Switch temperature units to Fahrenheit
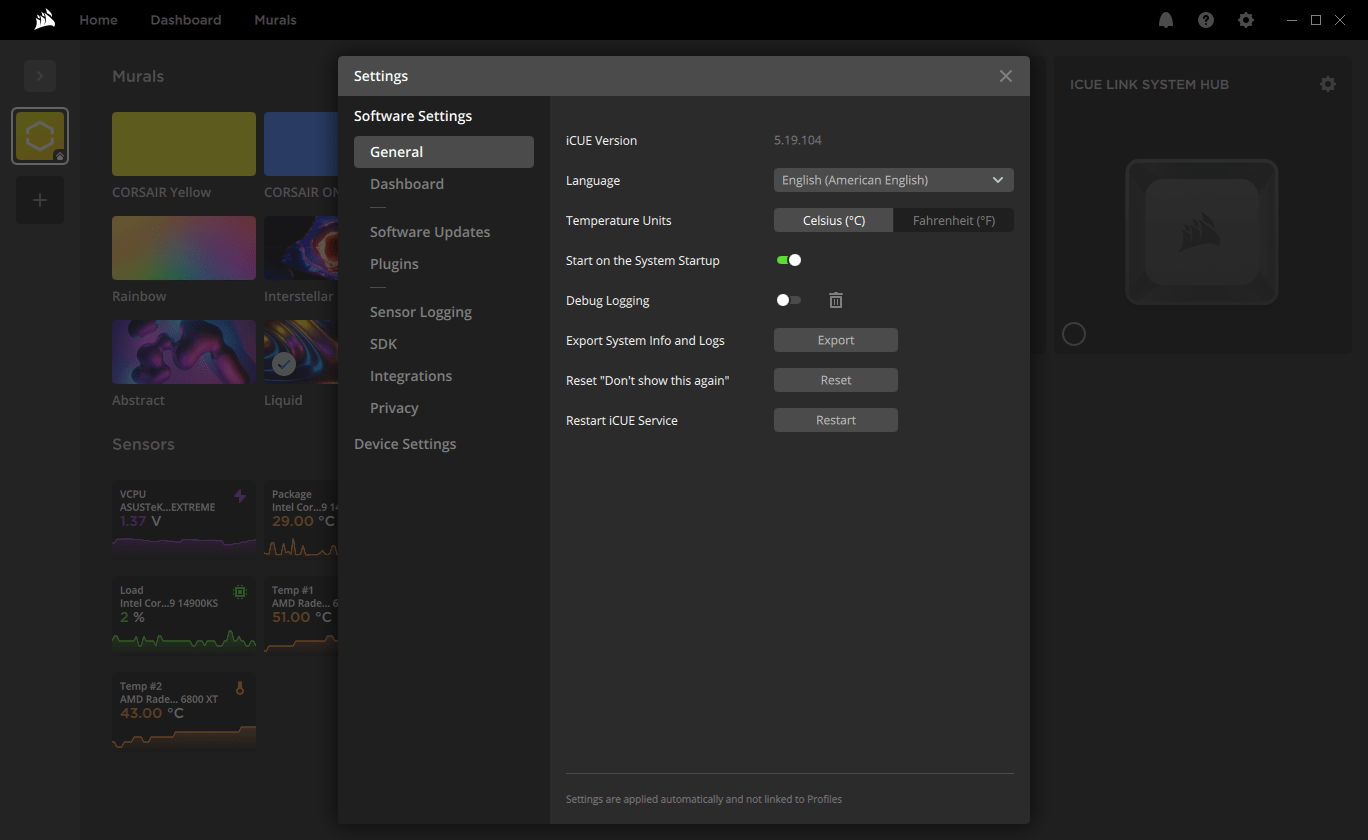 953,220
